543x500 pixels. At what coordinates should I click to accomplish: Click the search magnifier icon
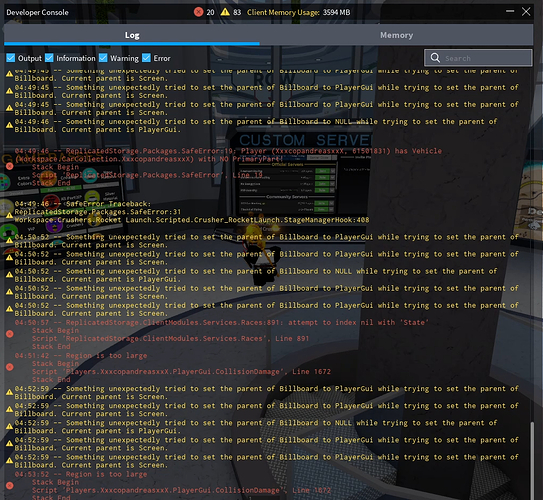(435, 58)
